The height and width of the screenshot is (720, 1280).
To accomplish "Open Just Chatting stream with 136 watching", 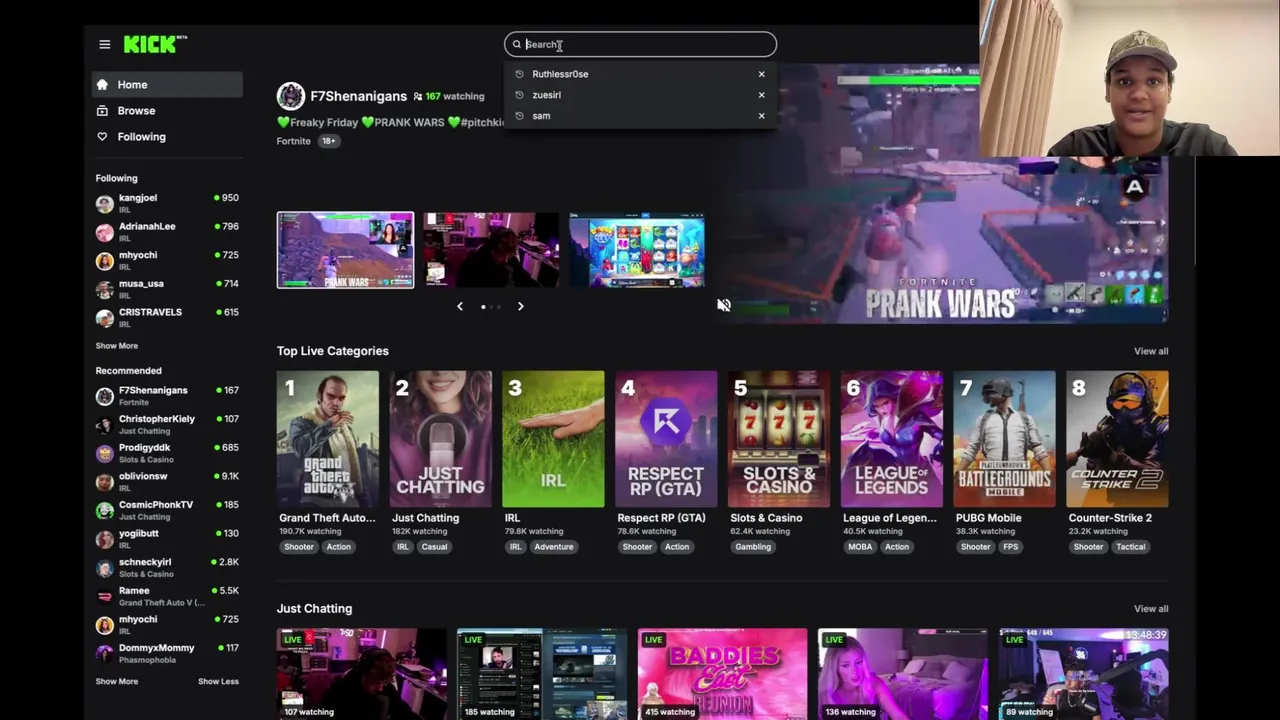I will [902, 674].
